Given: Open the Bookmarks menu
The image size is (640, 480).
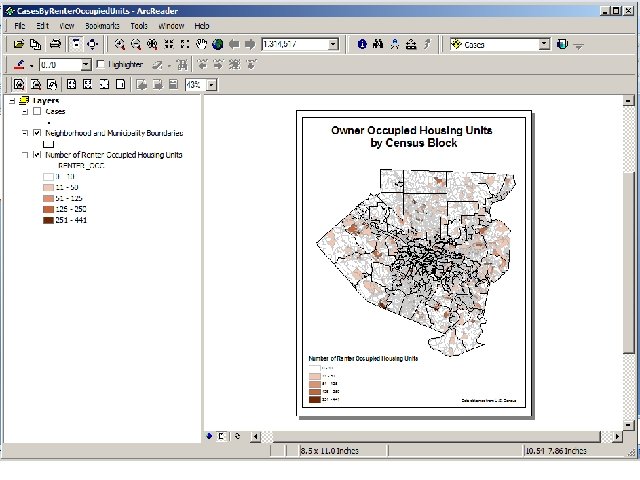Looking at the screenshot, I should click(100, 24).
